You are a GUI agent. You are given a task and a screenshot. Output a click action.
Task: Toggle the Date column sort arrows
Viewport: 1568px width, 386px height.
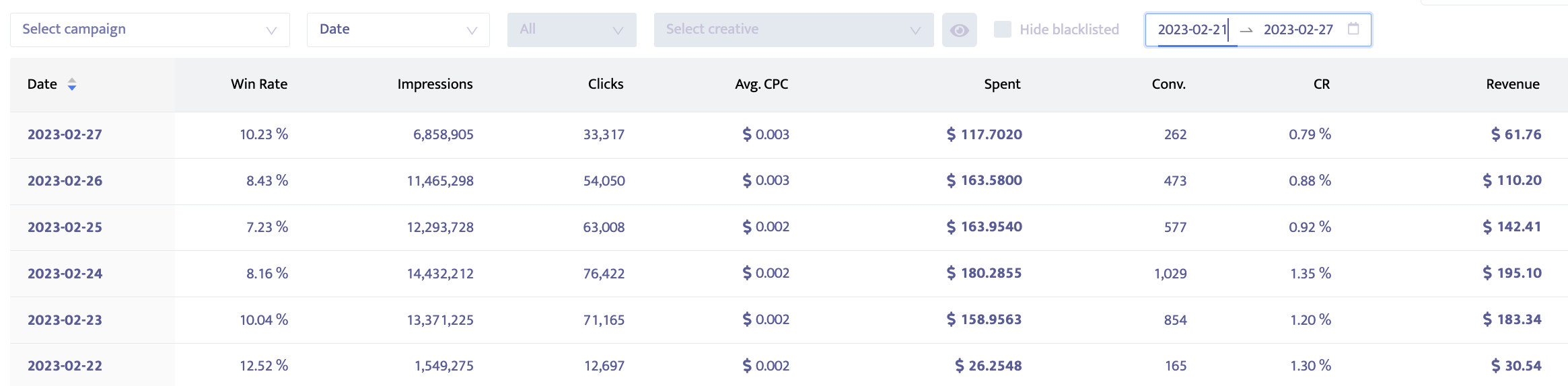(72, 84)
